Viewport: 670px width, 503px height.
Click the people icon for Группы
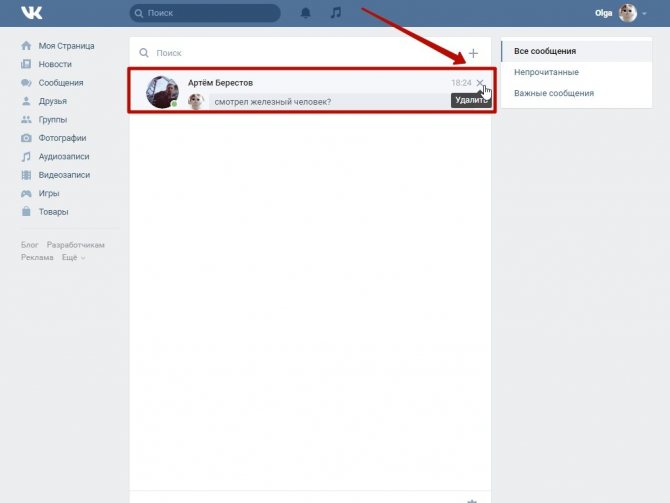[26, 120]
